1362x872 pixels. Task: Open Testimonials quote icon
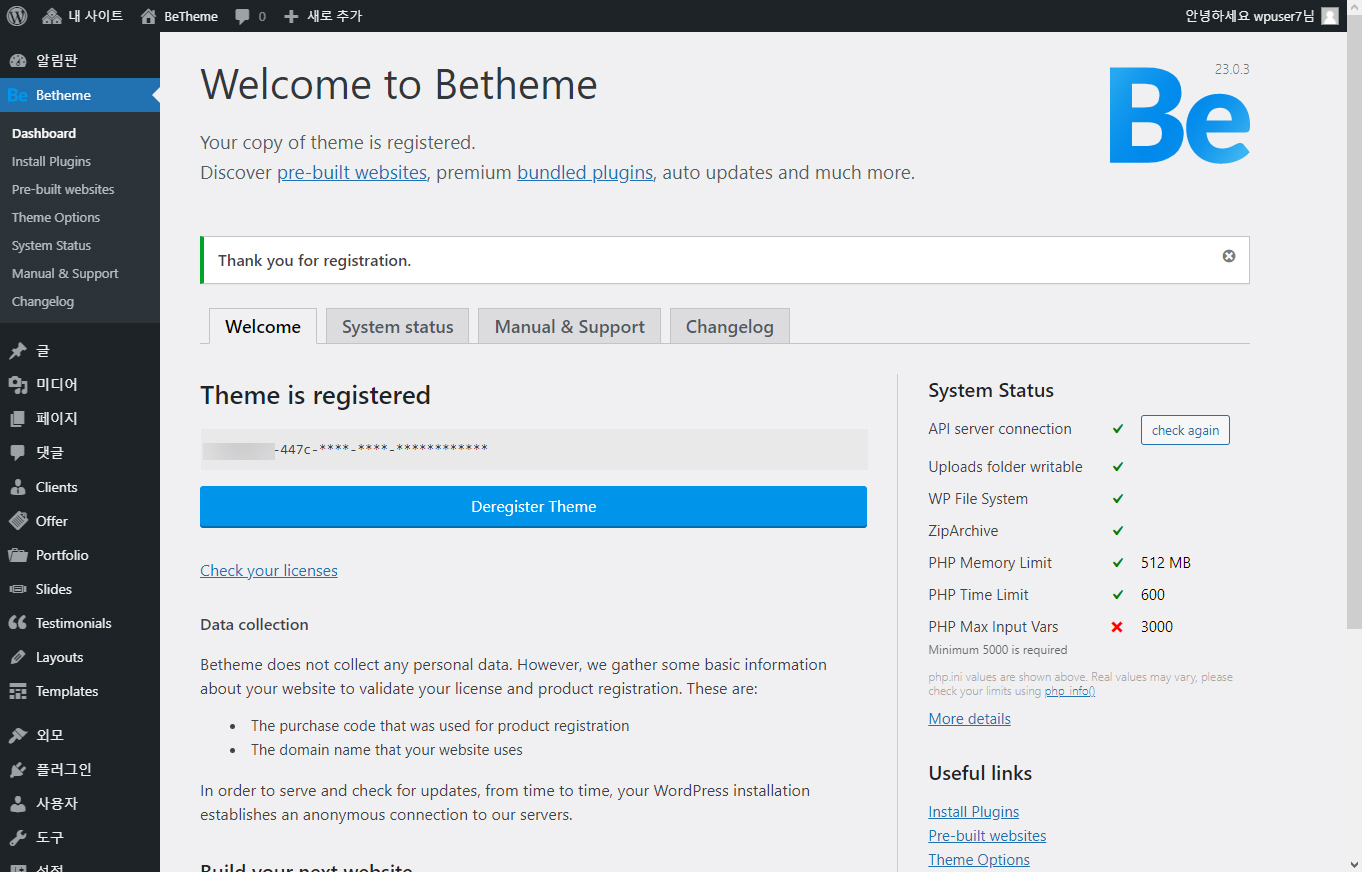point(17,623)
